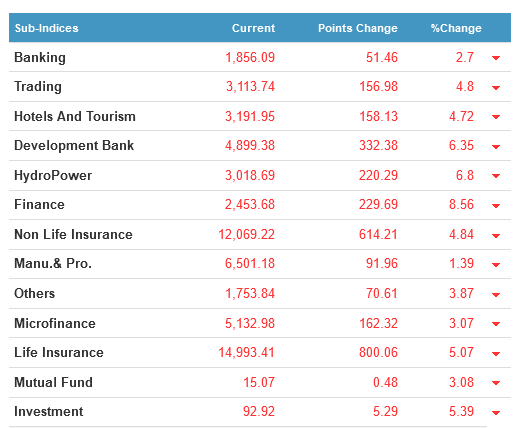Screen dimensions: 519x428
Task: Open the Banking sub-index link
Action: (x=40, y=58)
